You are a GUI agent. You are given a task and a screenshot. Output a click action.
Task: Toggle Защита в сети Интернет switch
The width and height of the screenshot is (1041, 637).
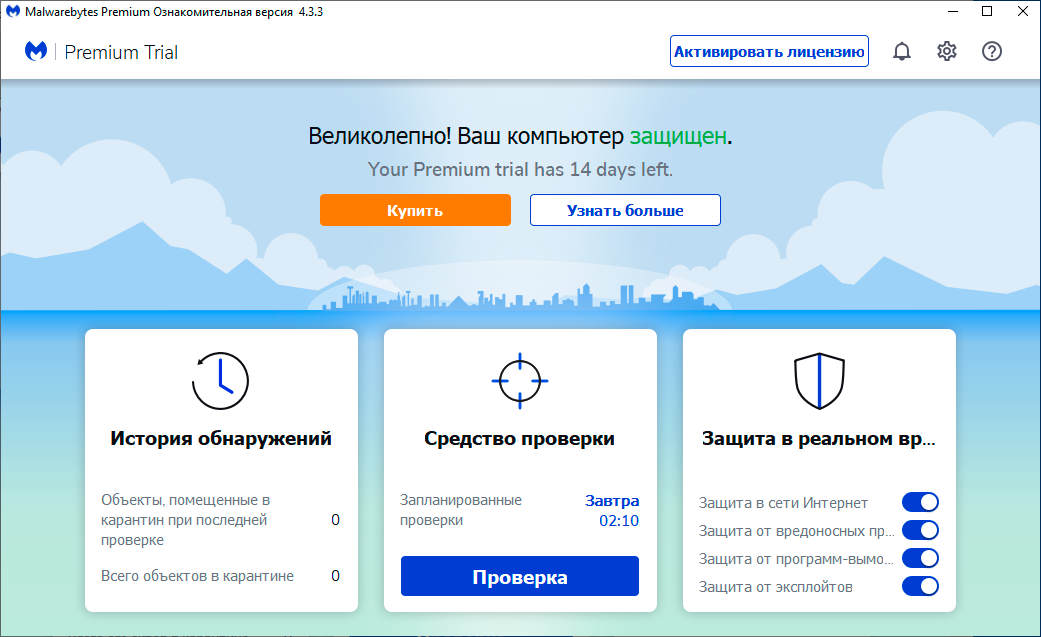(920, 502)
